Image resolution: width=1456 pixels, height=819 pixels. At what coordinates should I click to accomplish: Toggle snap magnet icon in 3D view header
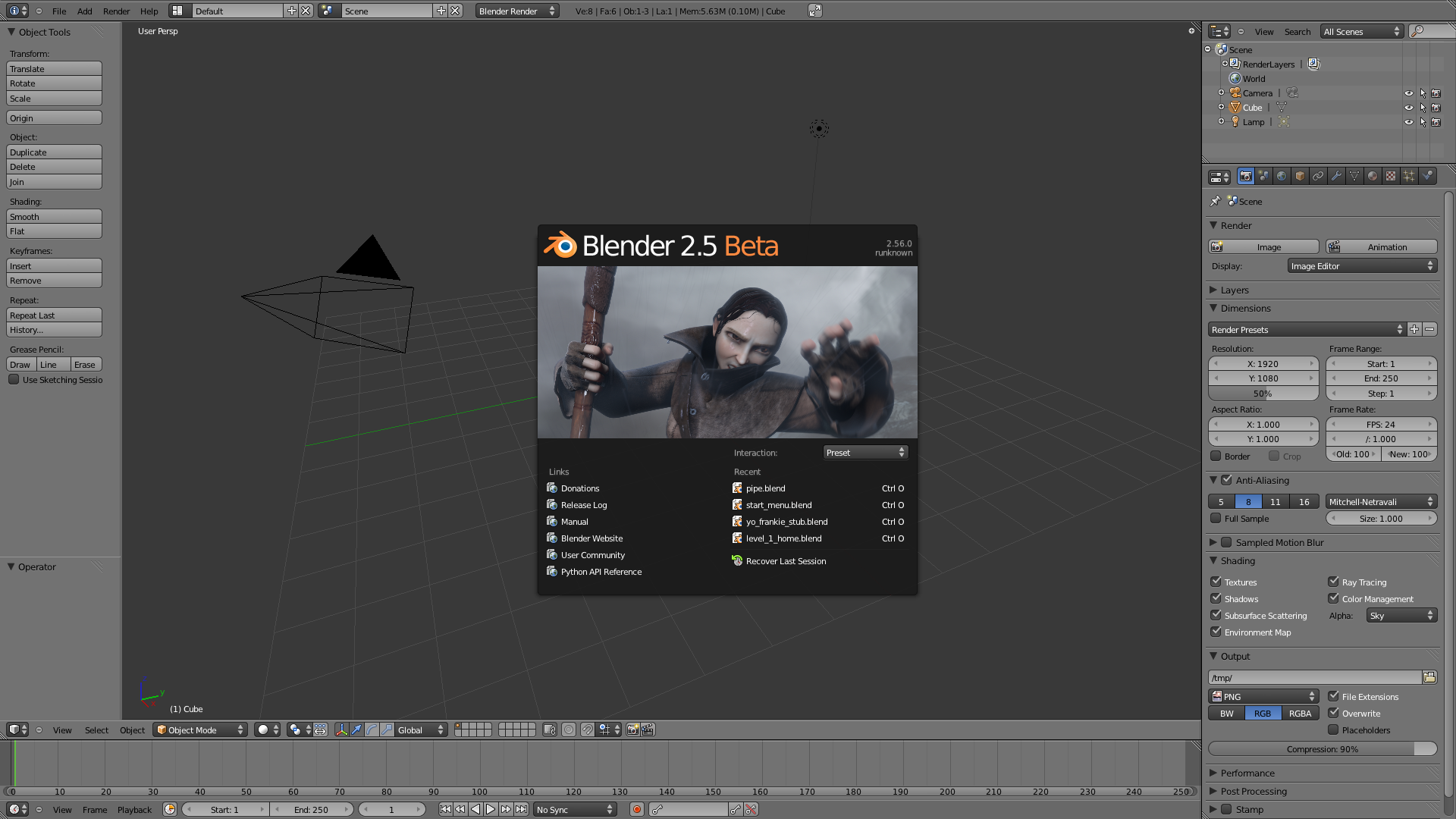(x=588, y=730)
